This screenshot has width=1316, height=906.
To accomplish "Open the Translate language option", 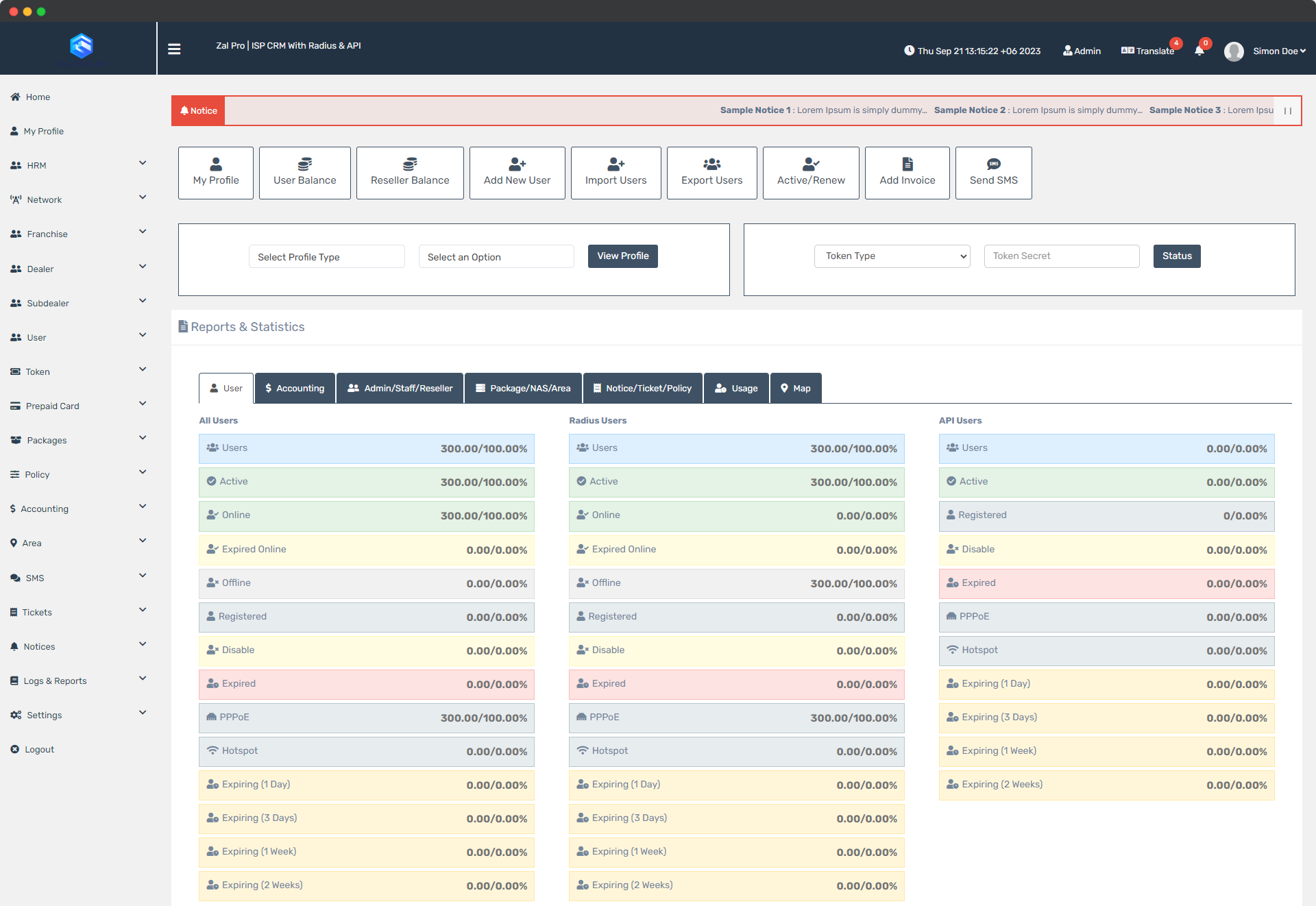I will tap(1147, 51).
